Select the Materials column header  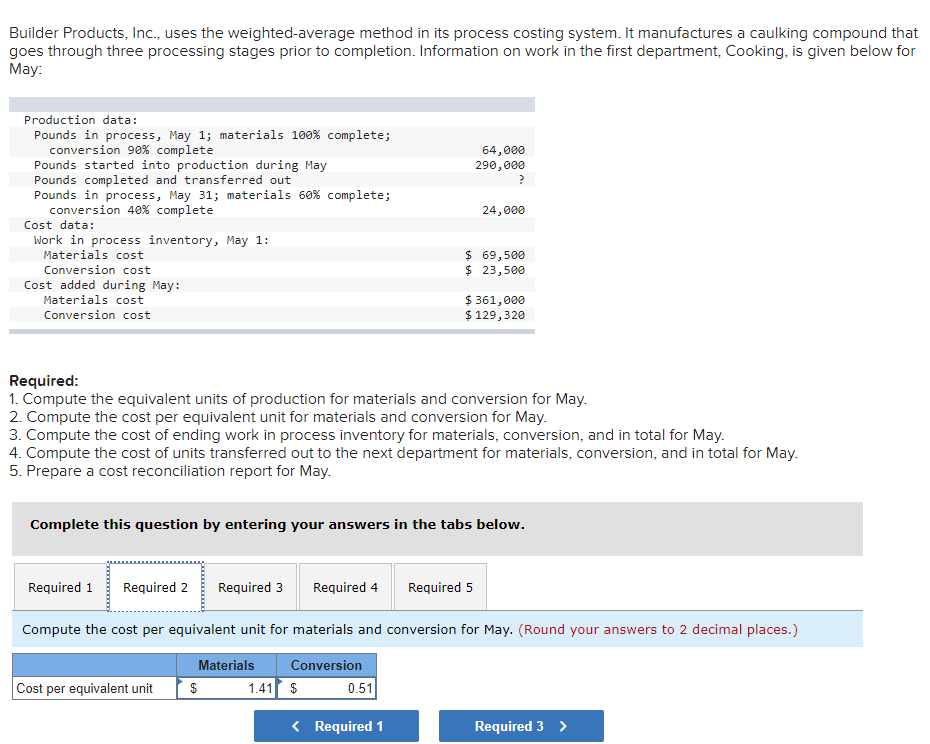point(226,665)
